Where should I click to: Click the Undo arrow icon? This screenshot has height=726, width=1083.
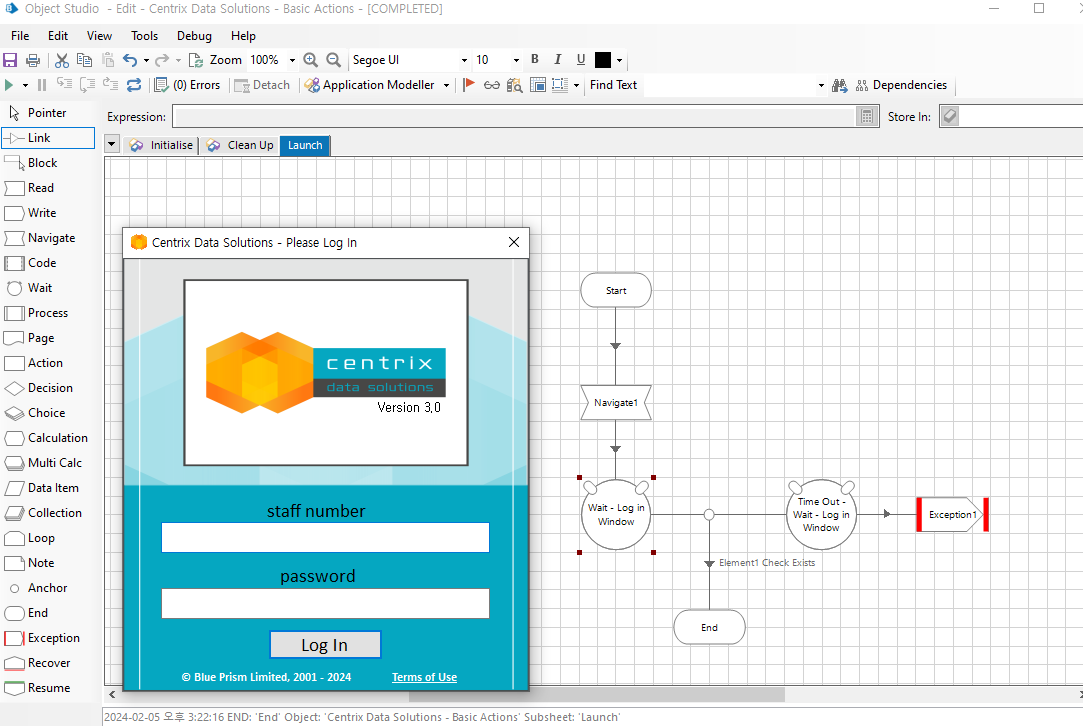pyautogui.click(x=129, y=60)
